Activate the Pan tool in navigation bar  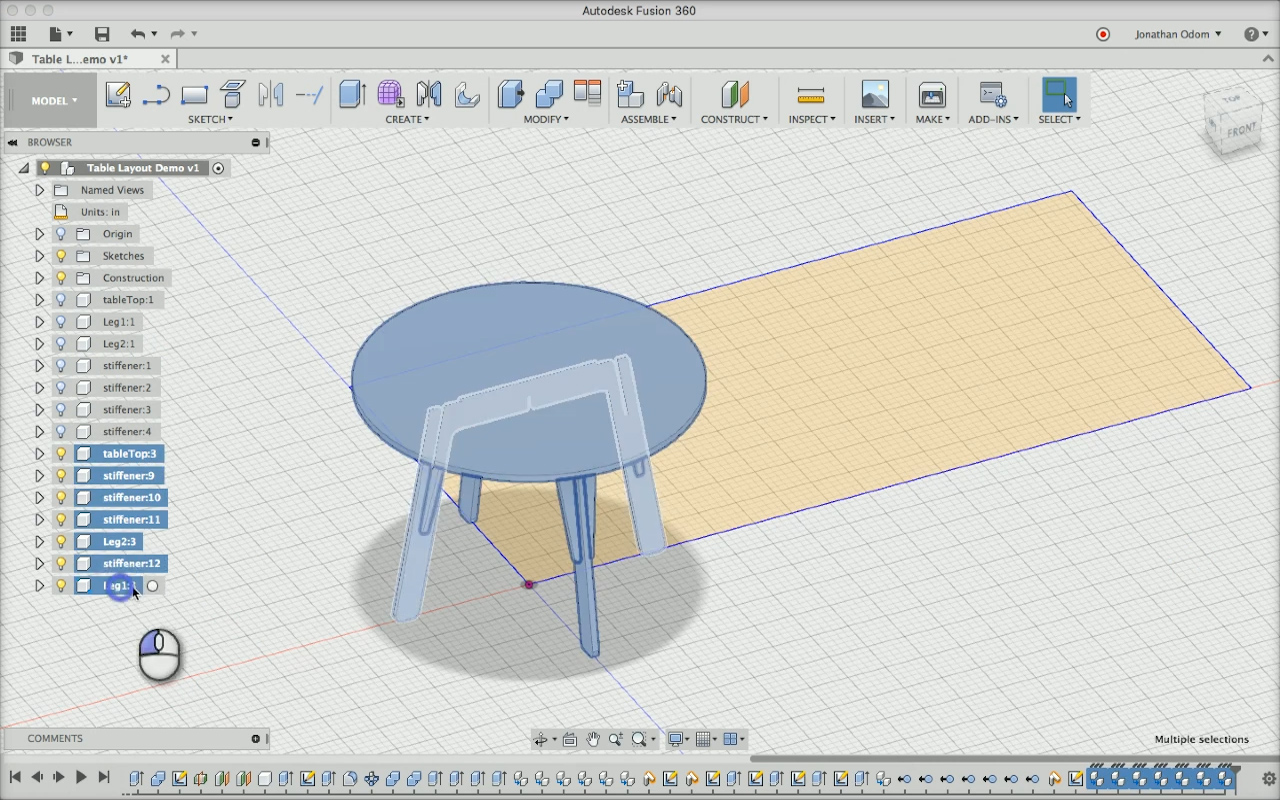pyautogui.click(x=593, y=739)
